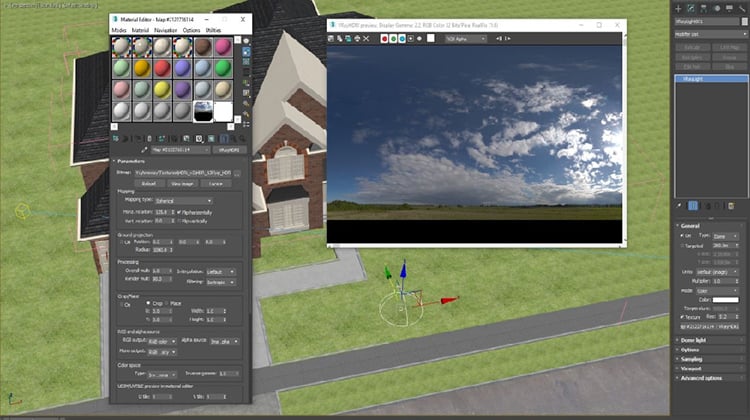The width and height of the screenshot is (750, 420).
Task: Open the Motion tab icon in command panel
Action: coord(717,9)
